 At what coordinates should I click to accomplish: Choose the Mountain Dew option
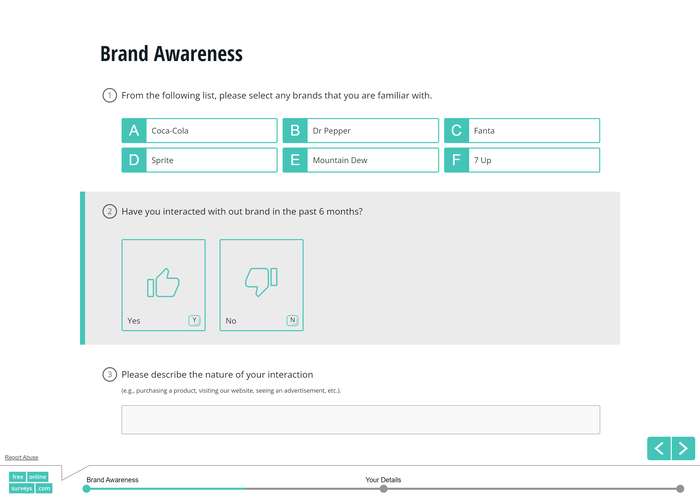tap(372, 160)
